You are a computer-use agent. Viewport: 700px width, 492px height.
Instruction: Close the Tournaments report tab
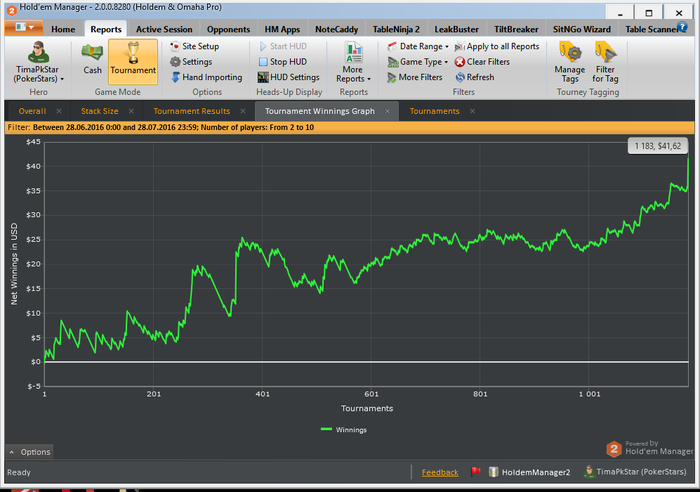(472, 111)
